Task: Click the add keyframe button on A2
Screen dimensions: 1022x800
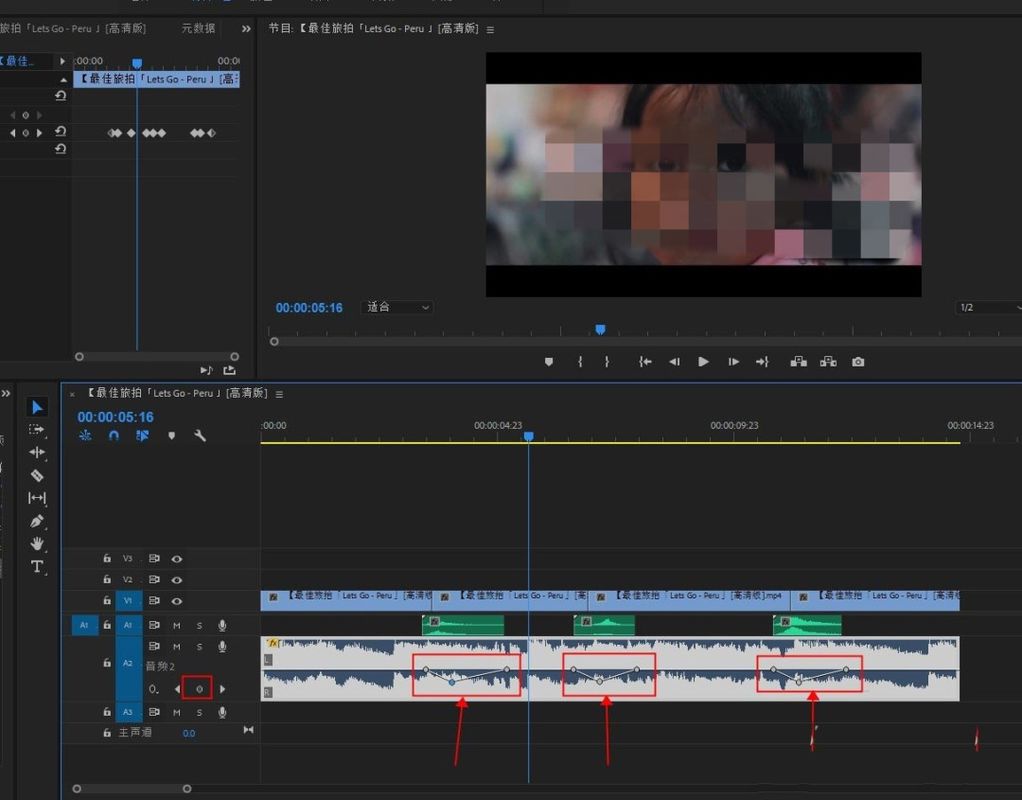Action: 198,689
